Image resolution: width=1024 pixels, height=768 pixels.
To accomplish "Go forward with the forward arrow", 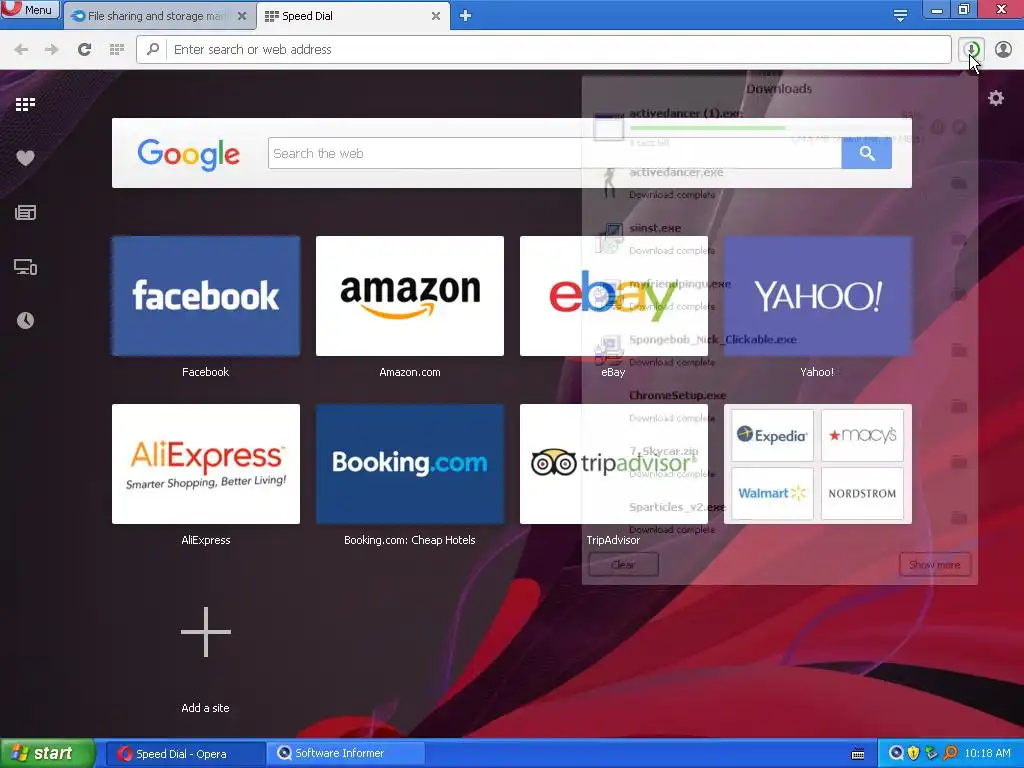I will click(52, 50).
